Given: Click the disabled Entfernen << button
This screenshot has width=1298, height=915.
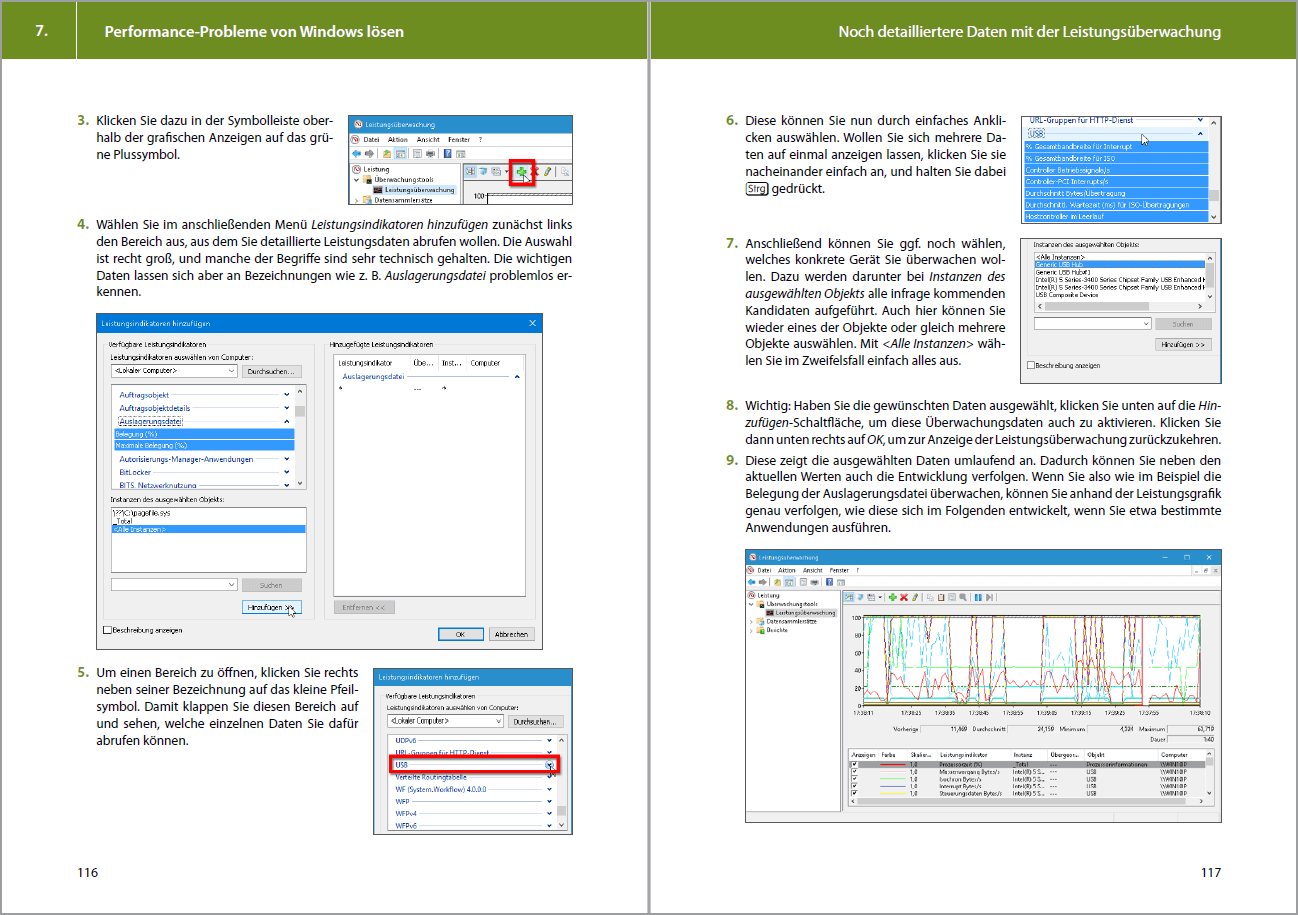Looking at the screenshot, I should pyautogui.click(x=368, y=607).
